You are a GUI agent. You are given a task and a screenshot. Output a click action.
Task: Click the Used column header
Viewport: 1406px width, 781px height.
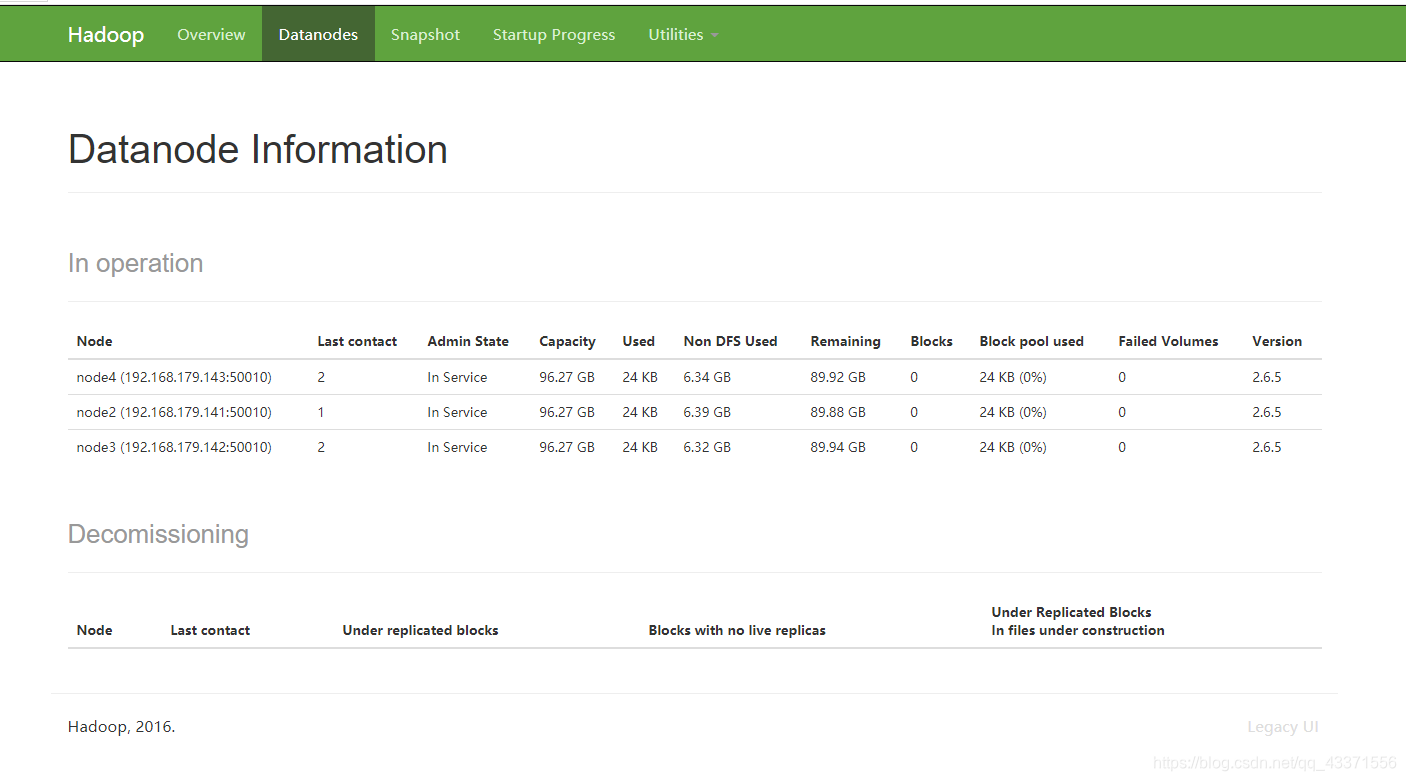(x=638, y=341)
